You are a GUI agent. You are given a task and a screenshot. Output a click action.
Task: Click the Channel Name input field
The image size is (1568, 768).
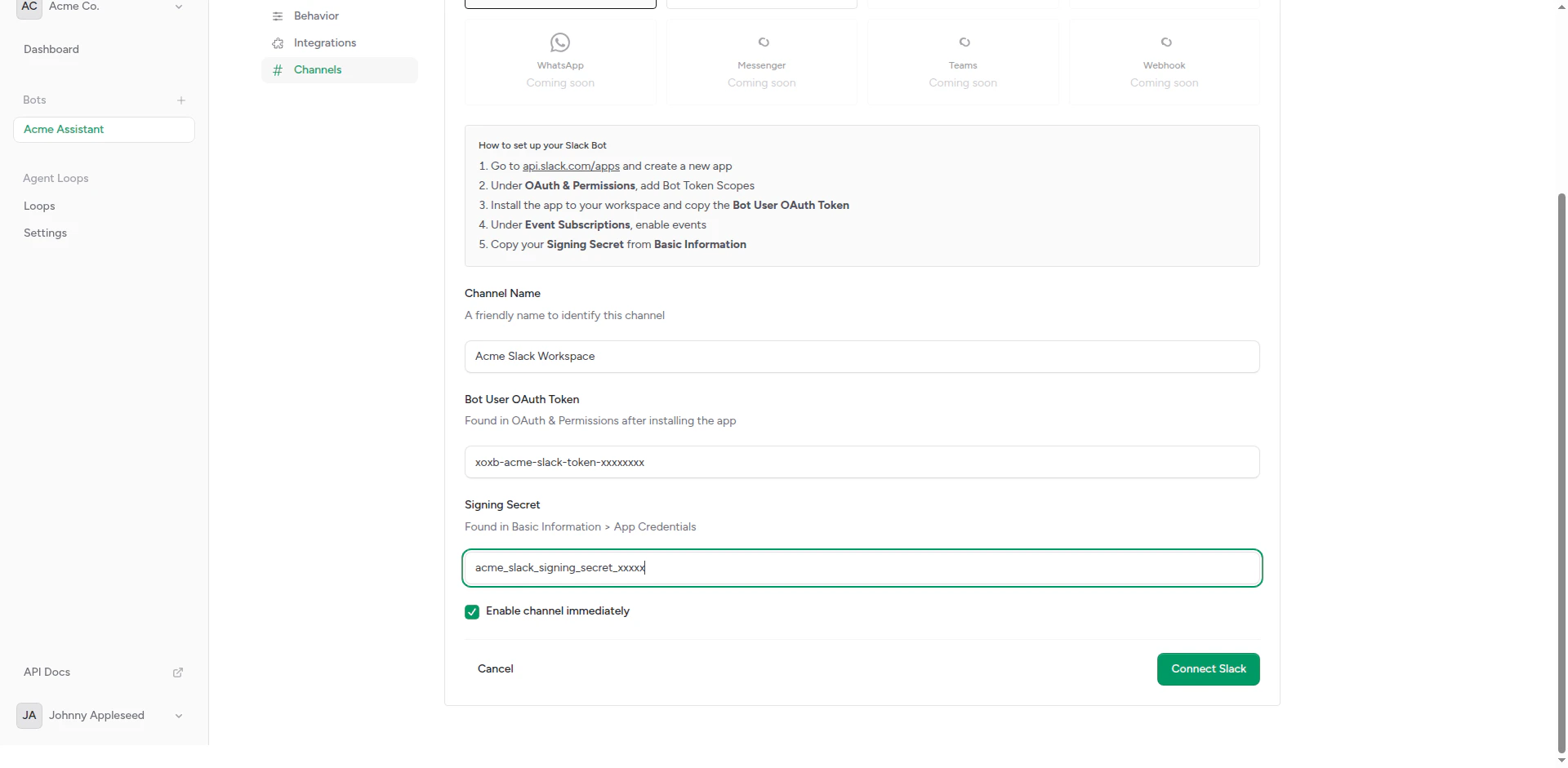coord(862,357)
